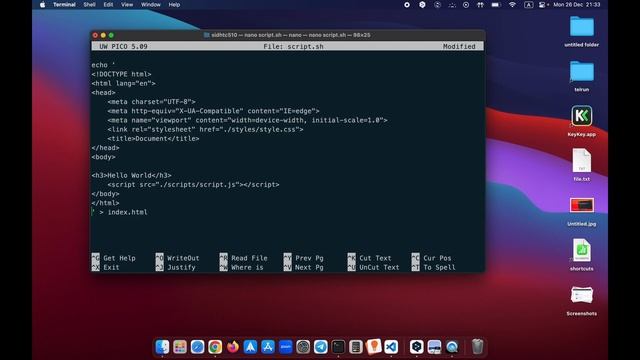
Task: Click the meta charset="UTF-8" line
Action: [x=151, y=102]
